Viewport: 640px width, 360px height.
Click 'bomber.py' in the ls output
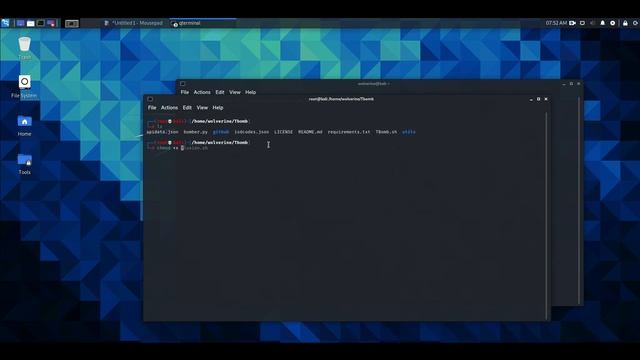pos(196,132)
